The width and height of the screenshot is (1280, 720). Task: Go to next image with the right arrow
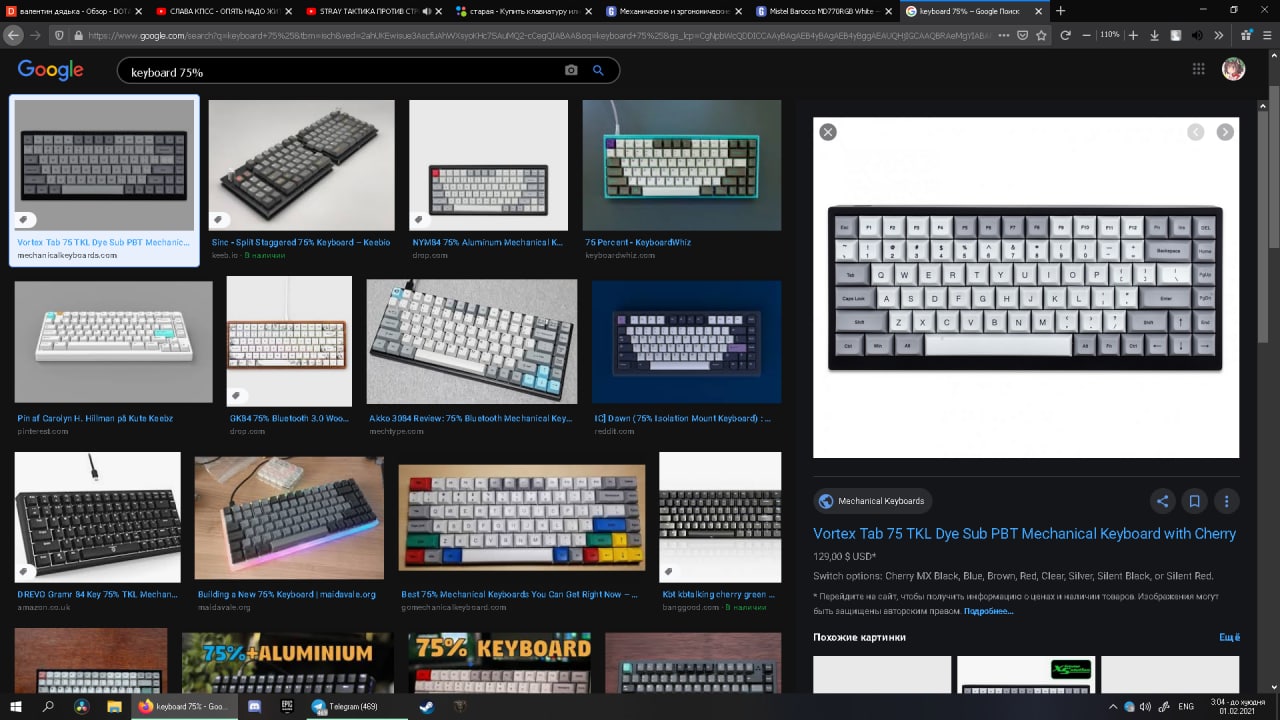[1225, 132]
